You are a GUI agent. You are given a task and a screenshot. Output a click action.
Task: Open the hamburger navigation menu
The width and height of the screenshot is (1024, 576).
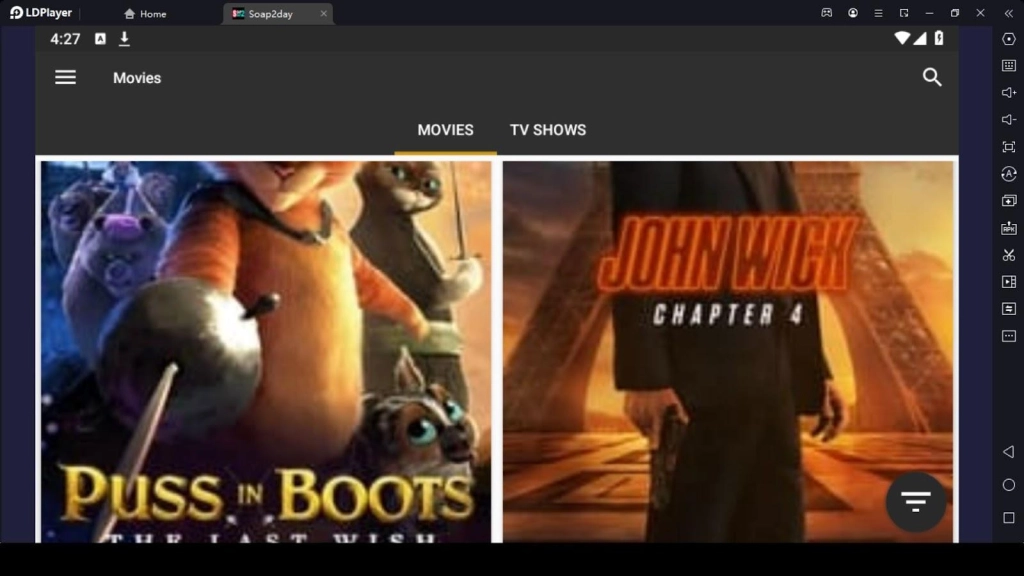(x=65, y=78)
